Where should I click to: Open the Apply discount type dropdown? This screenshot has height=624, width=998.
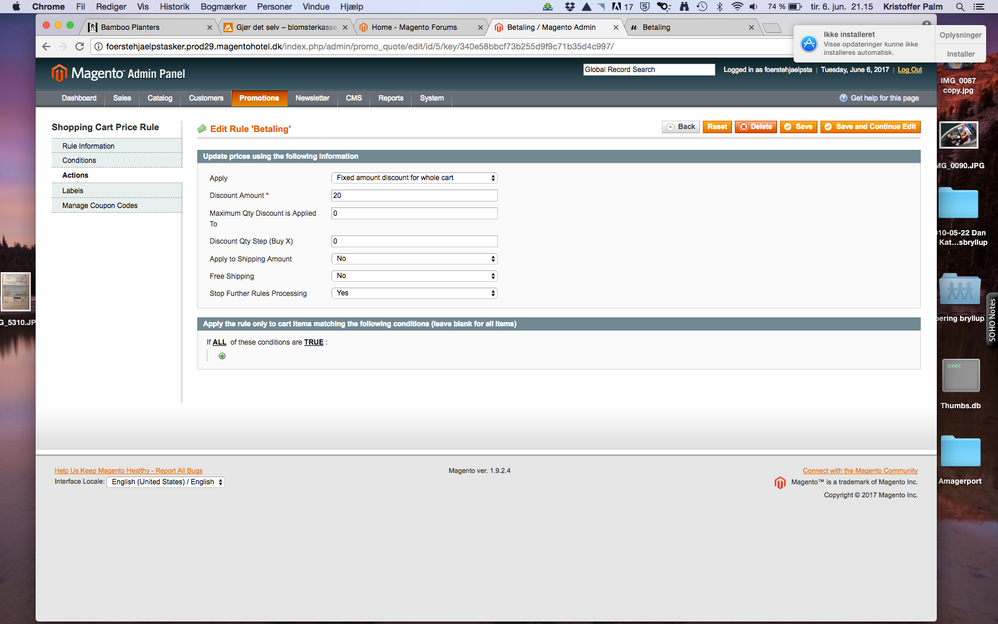414,178
